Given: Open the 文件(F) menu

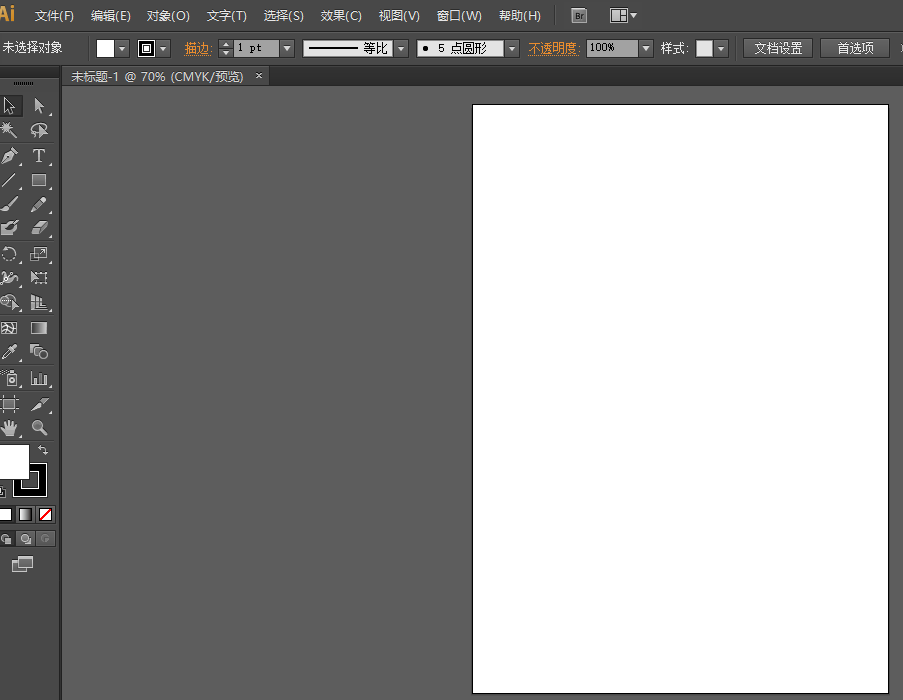Looking at the screenshot, I should pos(54,16).
